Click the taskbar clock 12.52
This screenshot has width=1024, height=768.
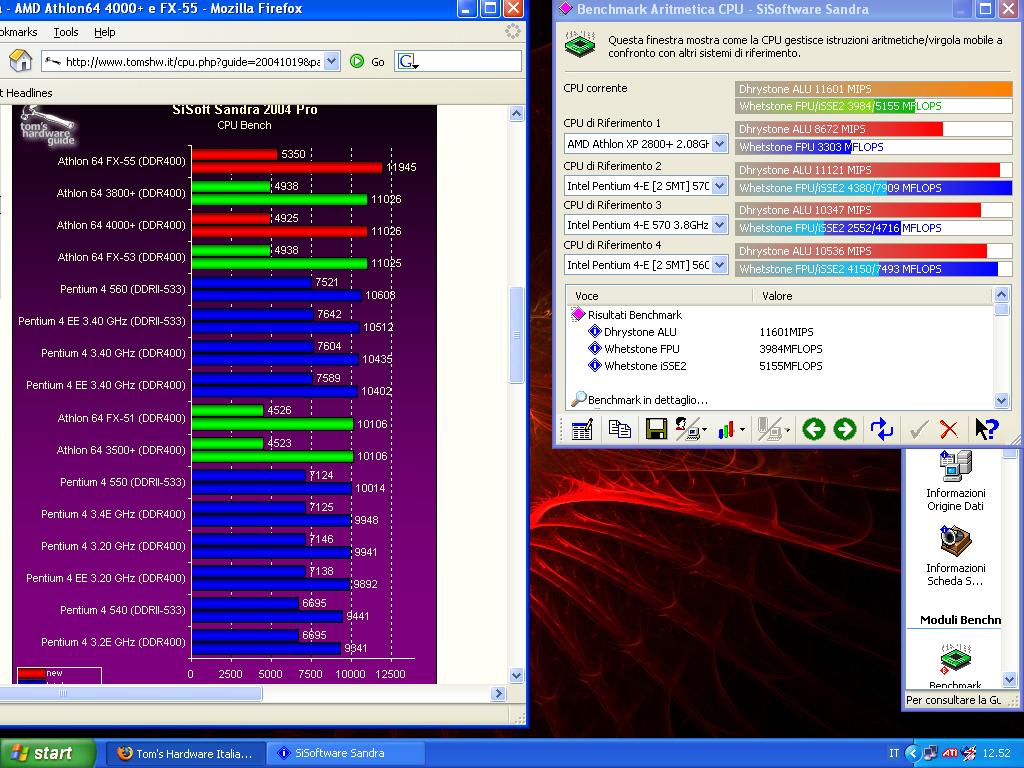tap(997, 753)
